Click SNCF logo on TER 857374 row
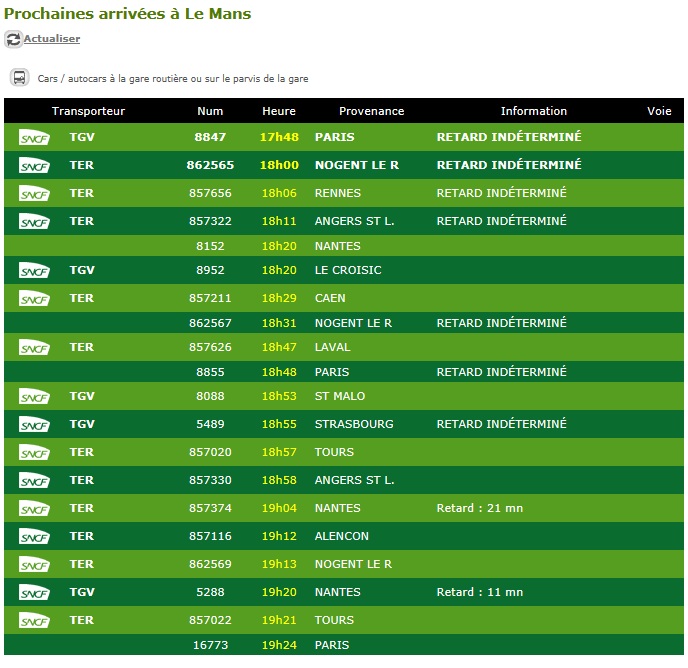 34,509
